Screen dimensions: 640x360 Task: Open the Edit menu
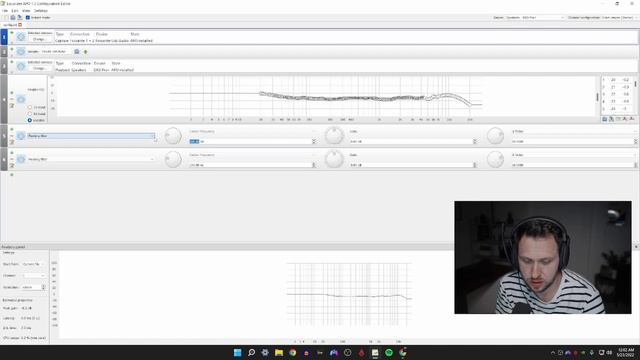(15, 11)
